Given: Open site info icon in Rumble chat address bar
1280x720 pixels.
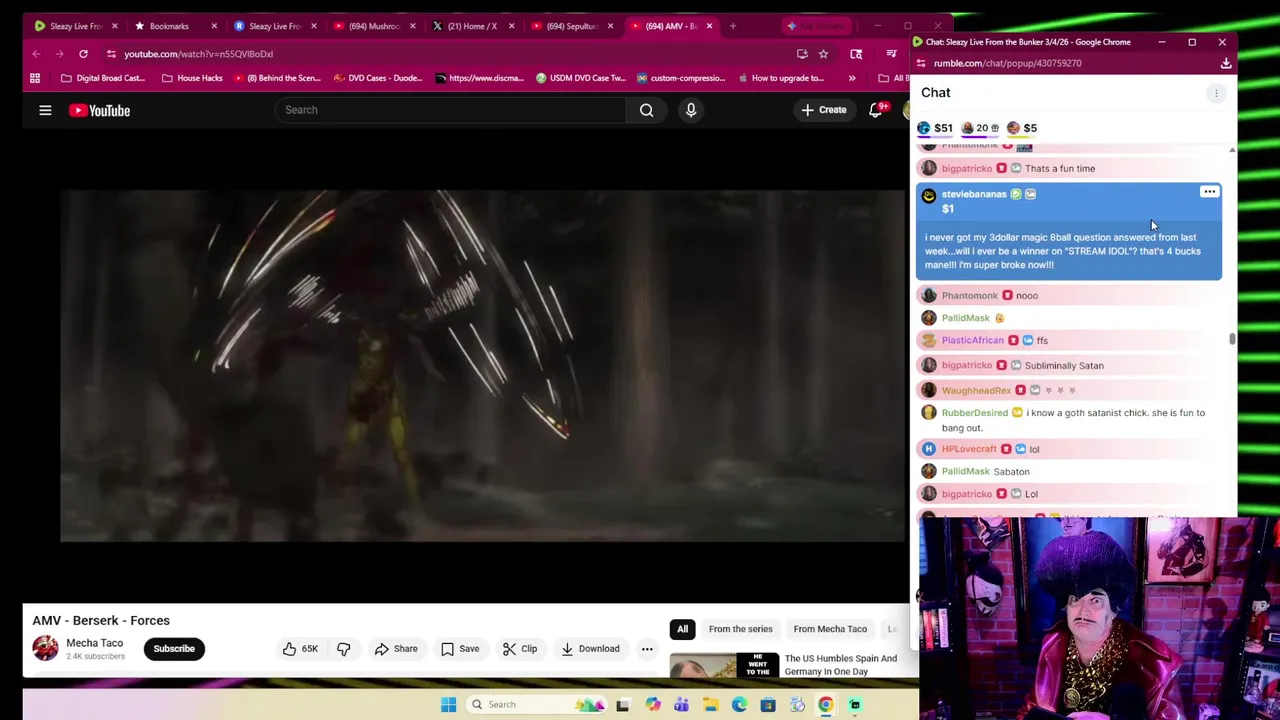Looking at the screenshot, I should [921, 63].
